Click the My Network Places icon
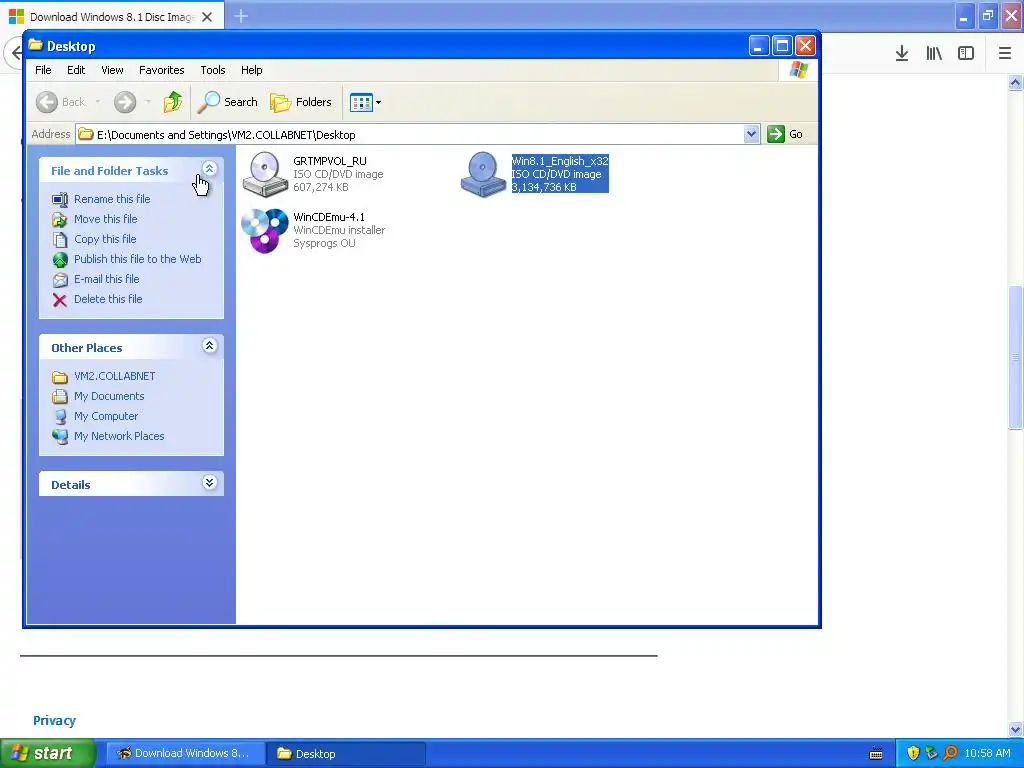Viewport: 1024px width, 768px height. coord(60,436)
